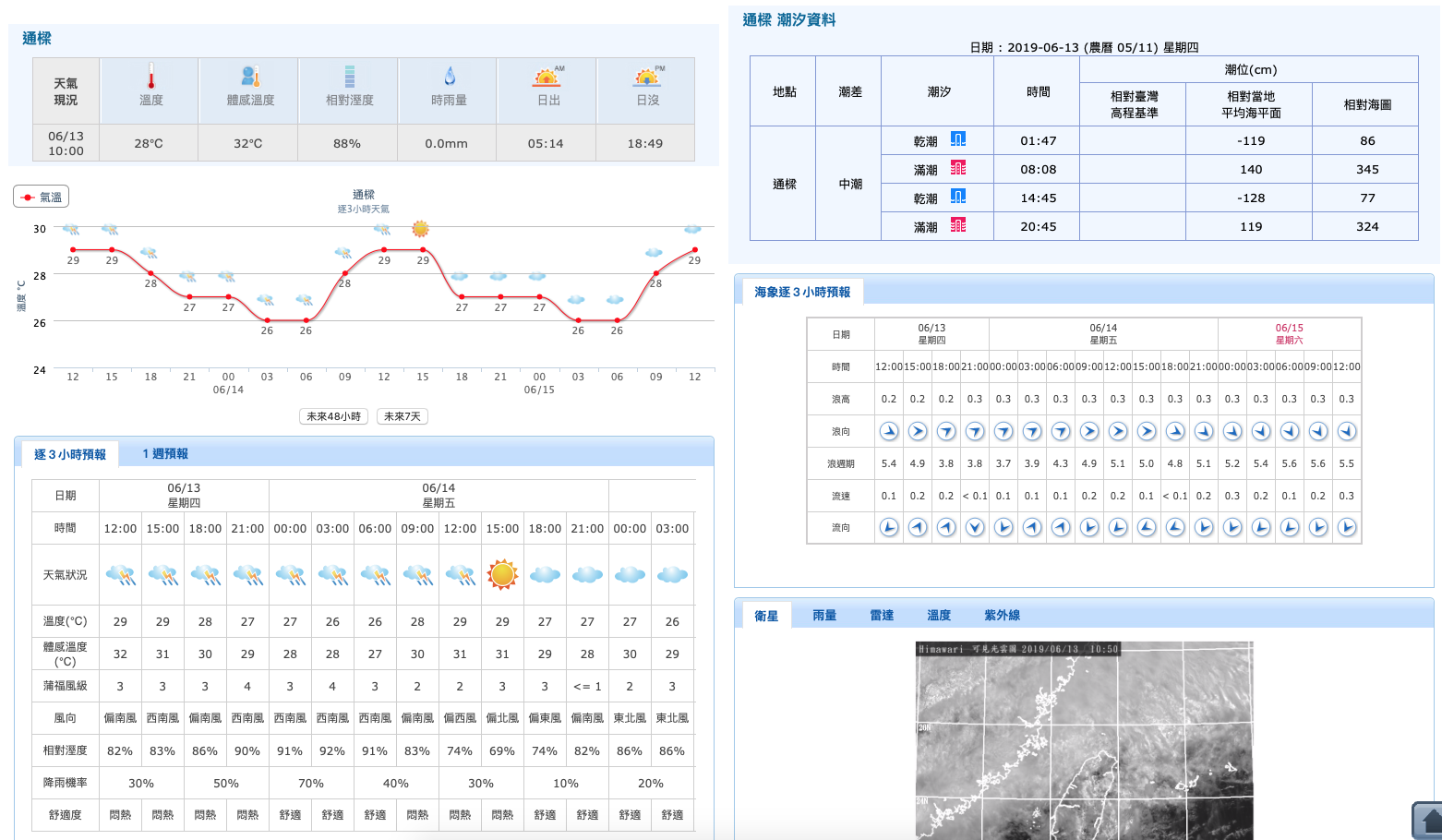Click the 0.0mm hourly rainfall value
The image size is (1442, 840).
447,143
